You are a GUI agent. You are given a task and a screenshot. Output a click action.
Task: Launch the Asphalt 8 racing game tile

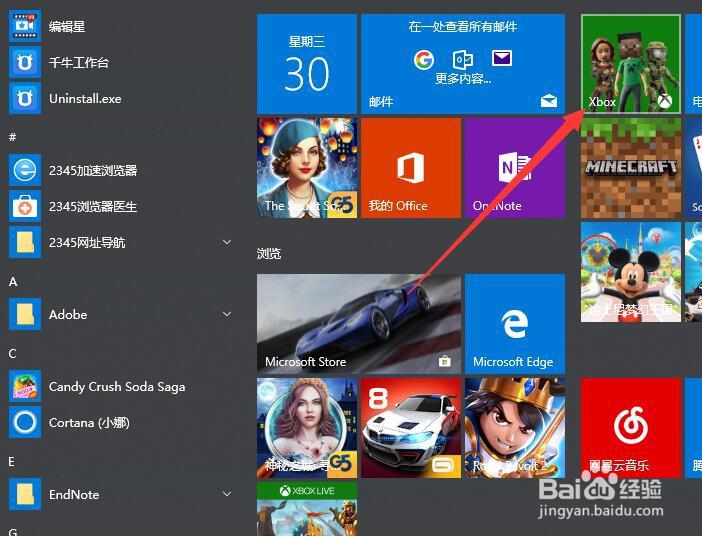(x=411, y=428)
